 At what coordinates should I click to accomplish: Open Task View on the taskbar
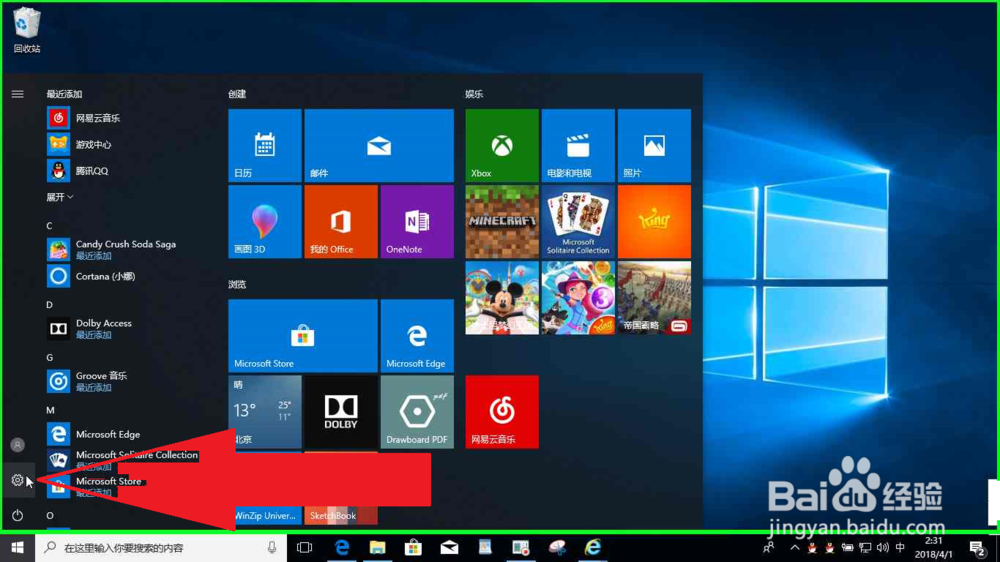[x=305, y=547]
